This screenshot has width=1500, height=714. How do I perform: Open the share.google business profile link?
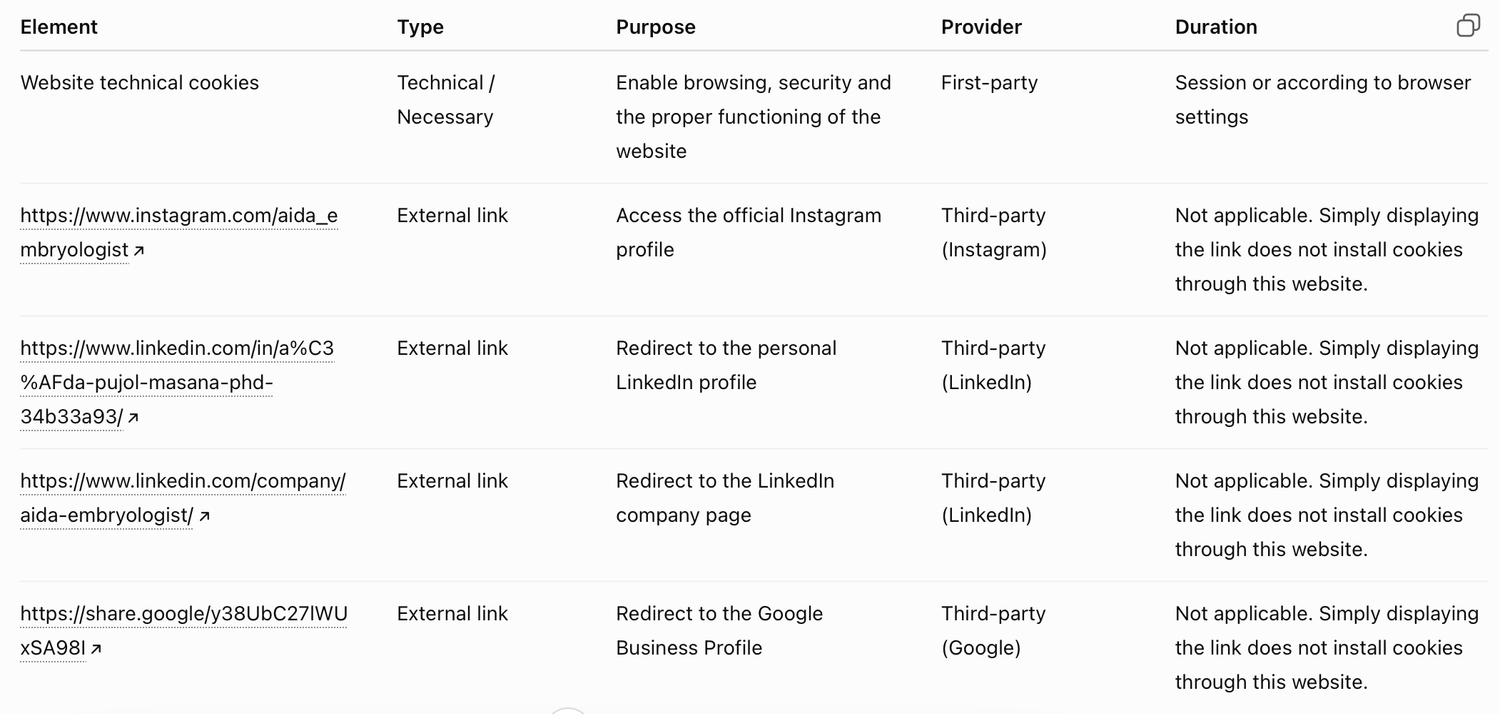[184, 631]
